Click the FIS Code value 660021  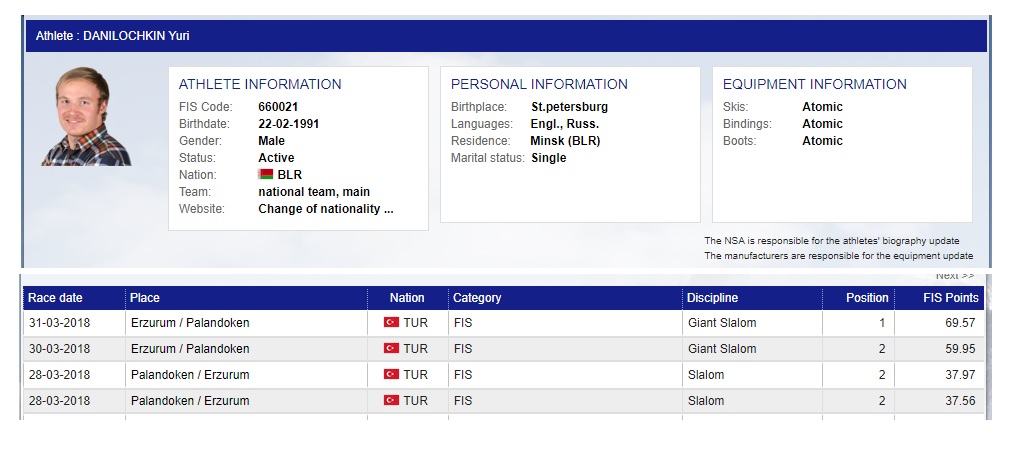pos(278,107)
